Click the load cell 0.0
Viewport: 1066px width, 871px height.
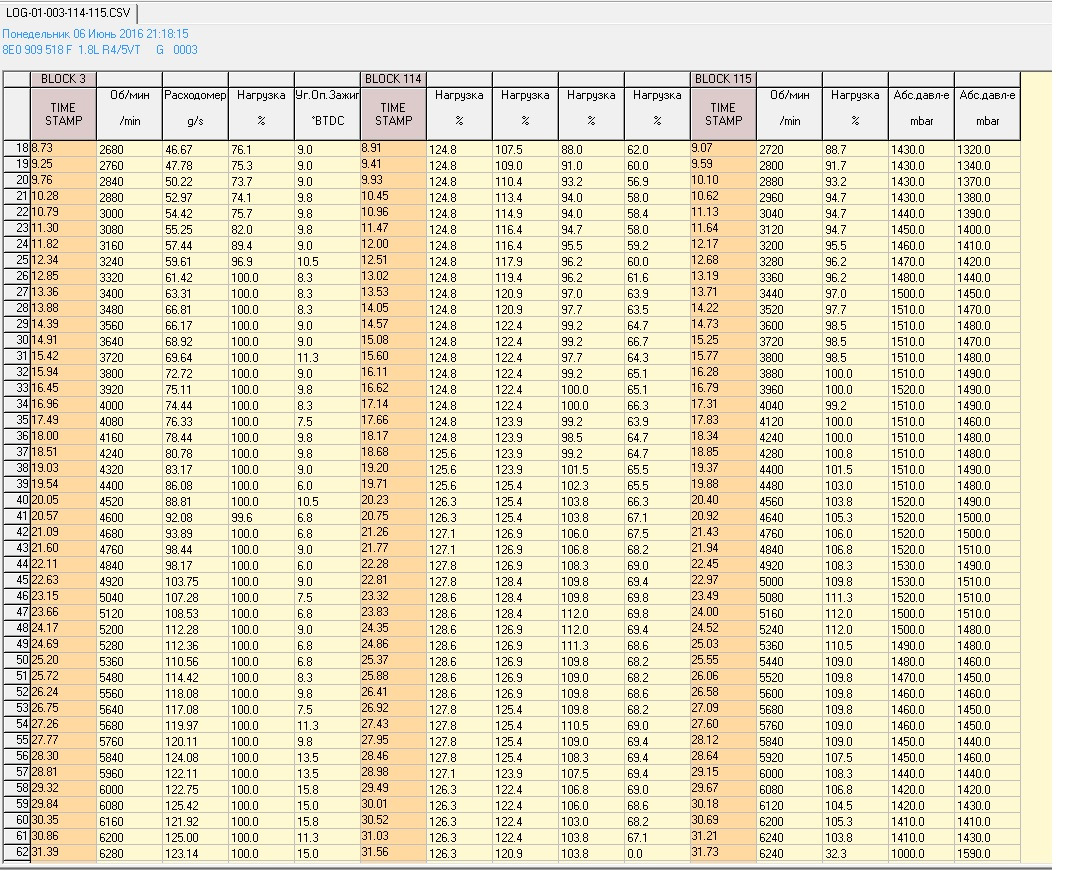(657, 854)
